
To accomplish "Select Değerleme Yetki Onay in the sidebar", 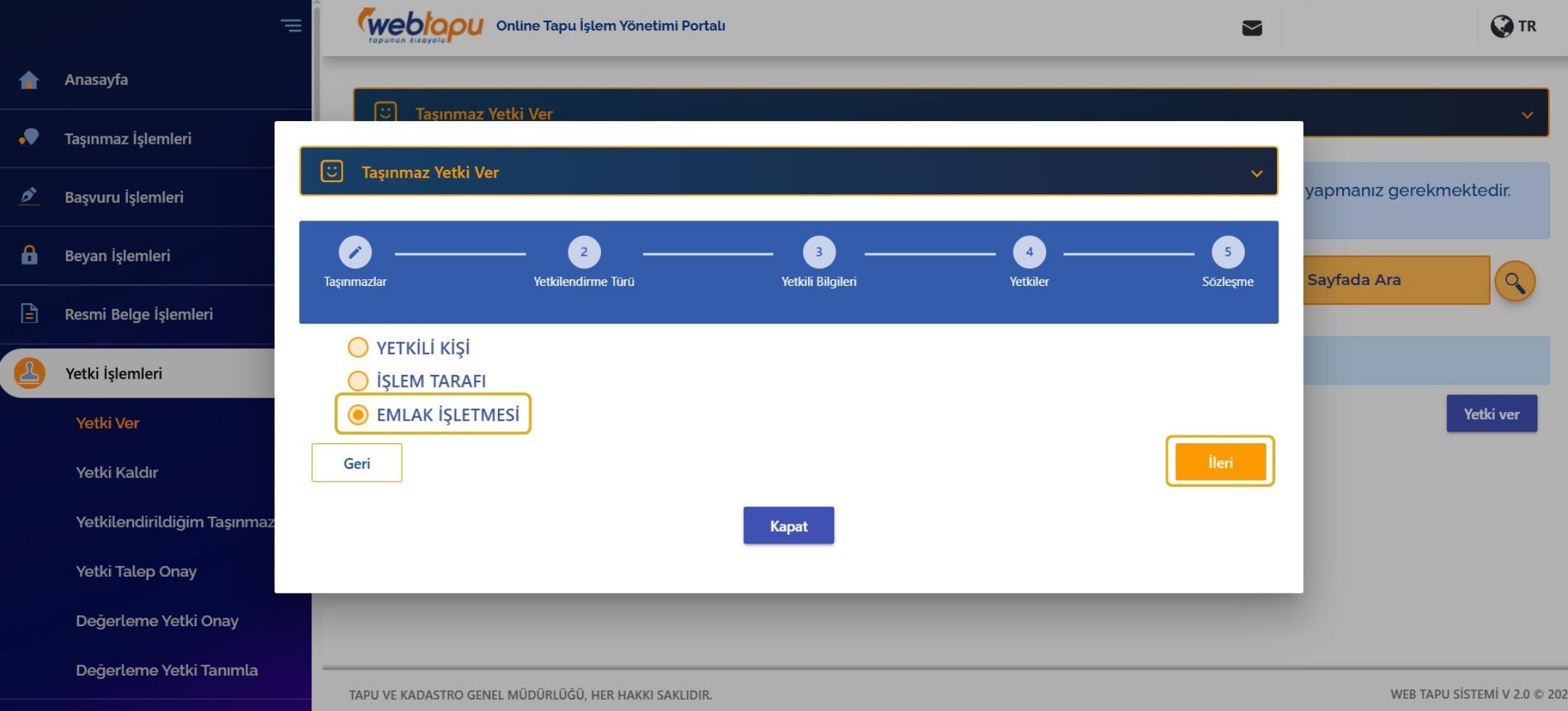I will [x=157, y=621].
